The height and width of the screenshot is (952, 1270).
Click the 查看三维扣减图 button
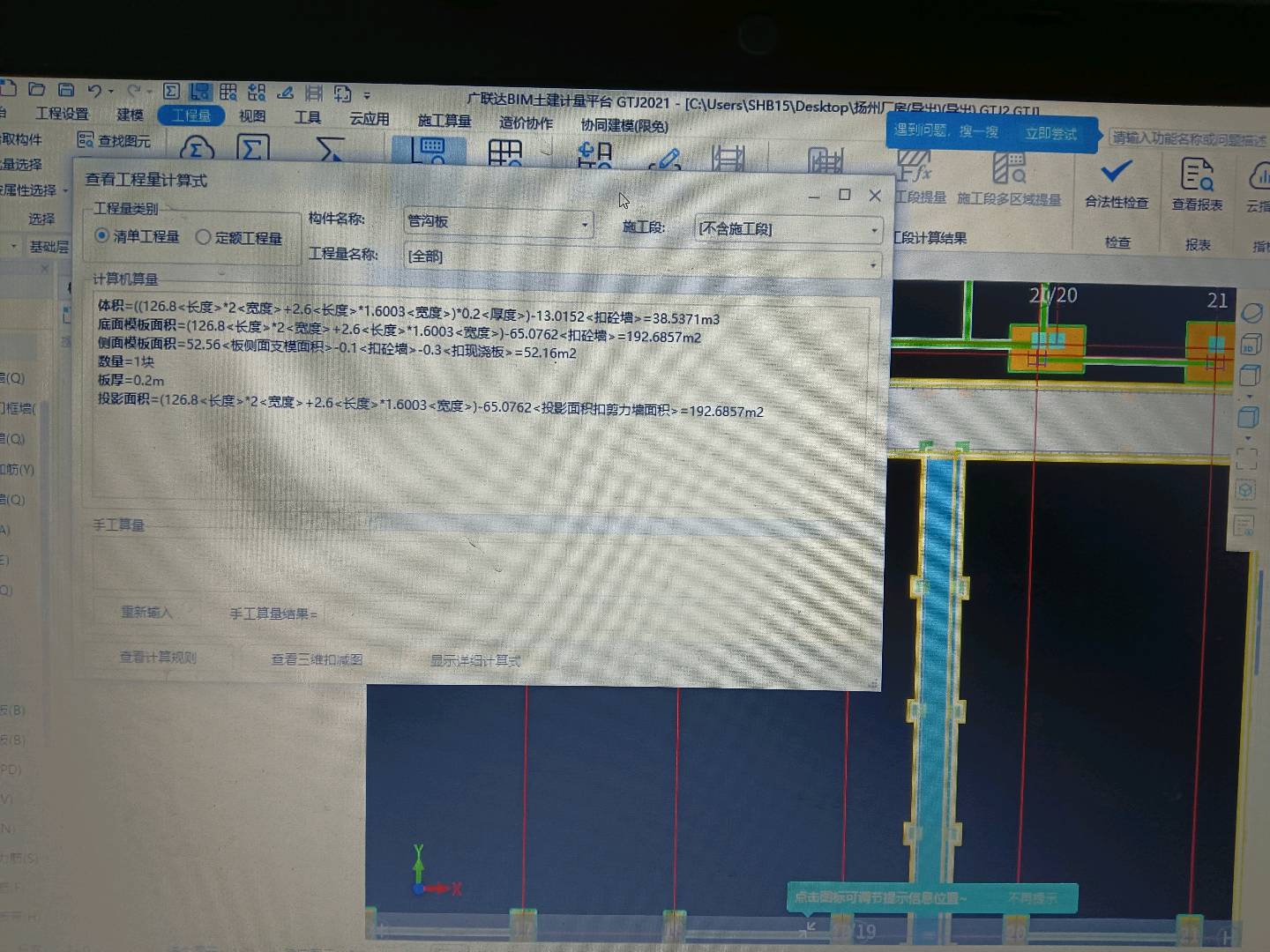(317, 658)
